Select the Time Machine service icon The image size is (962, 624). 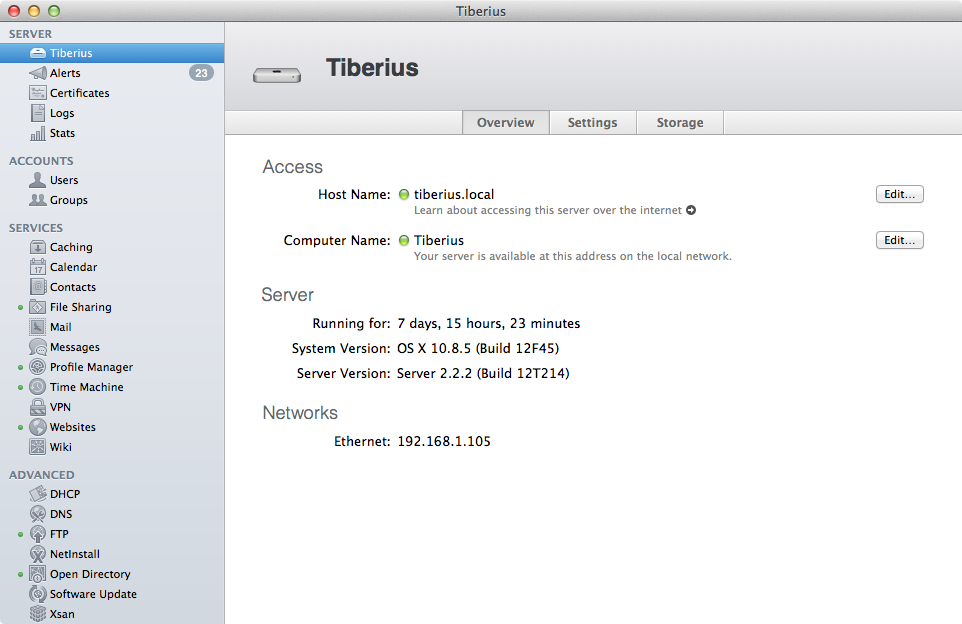click(x=38, y=387)
